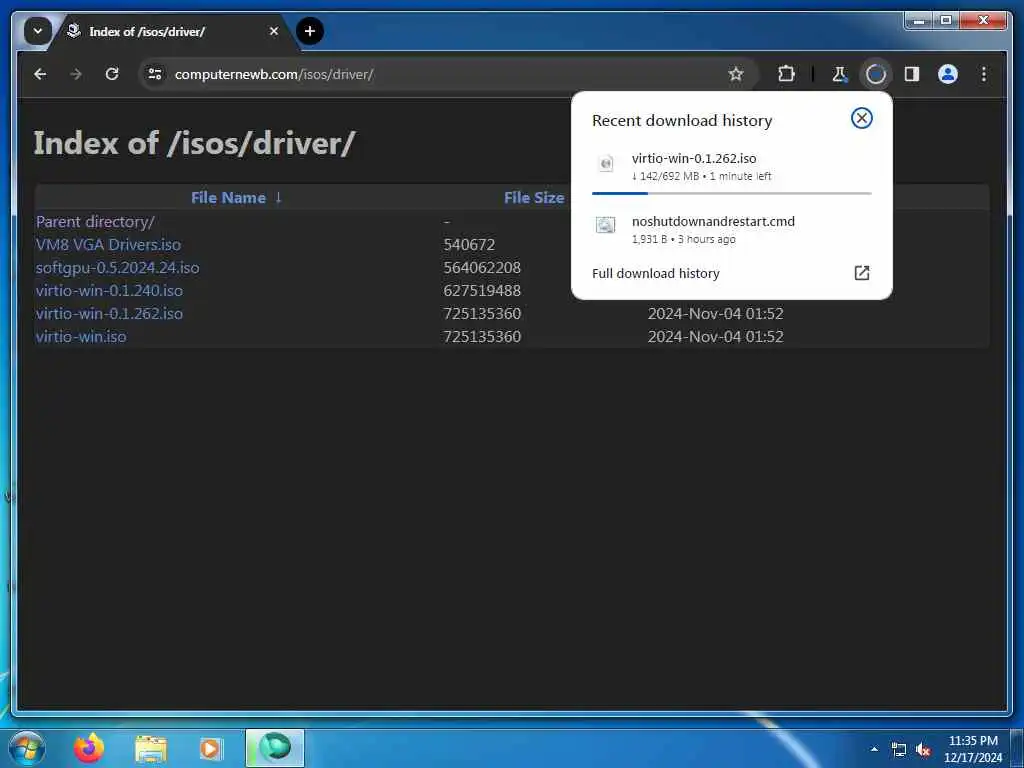
Task: Select the virtio-win-0.1.262.iso download in progress
Action: pyautogui.click(x=731, y=167)
